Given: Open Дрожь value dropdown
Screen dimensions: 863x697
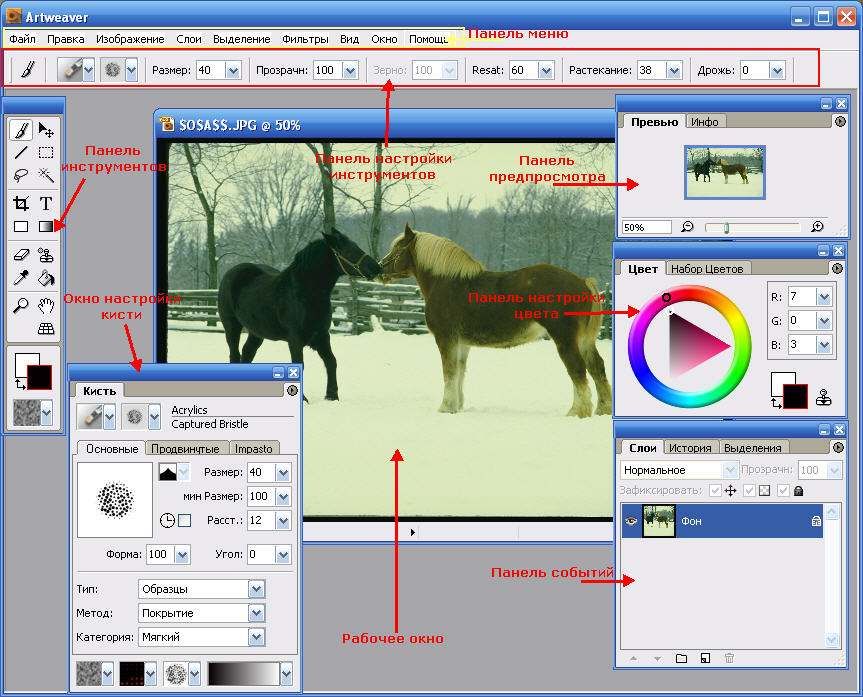Looking at the screenshot, I should coord(777,70).
